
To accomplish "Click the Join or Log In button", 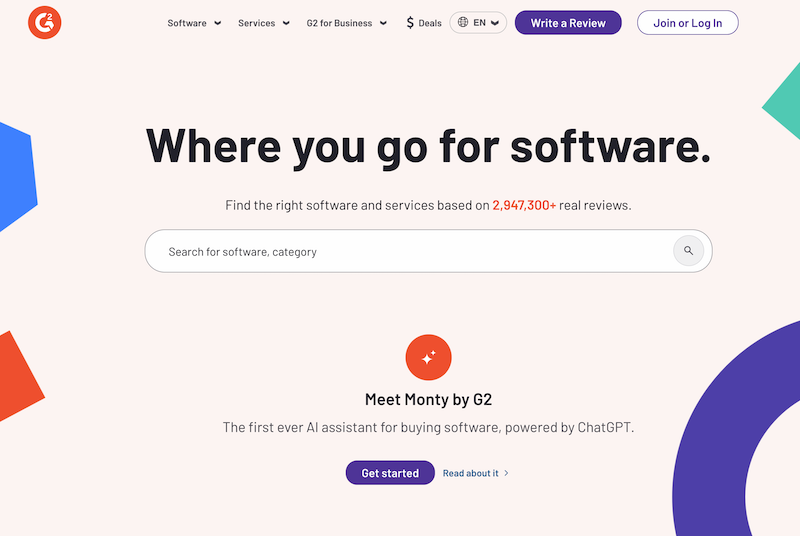I will [687, 23].
